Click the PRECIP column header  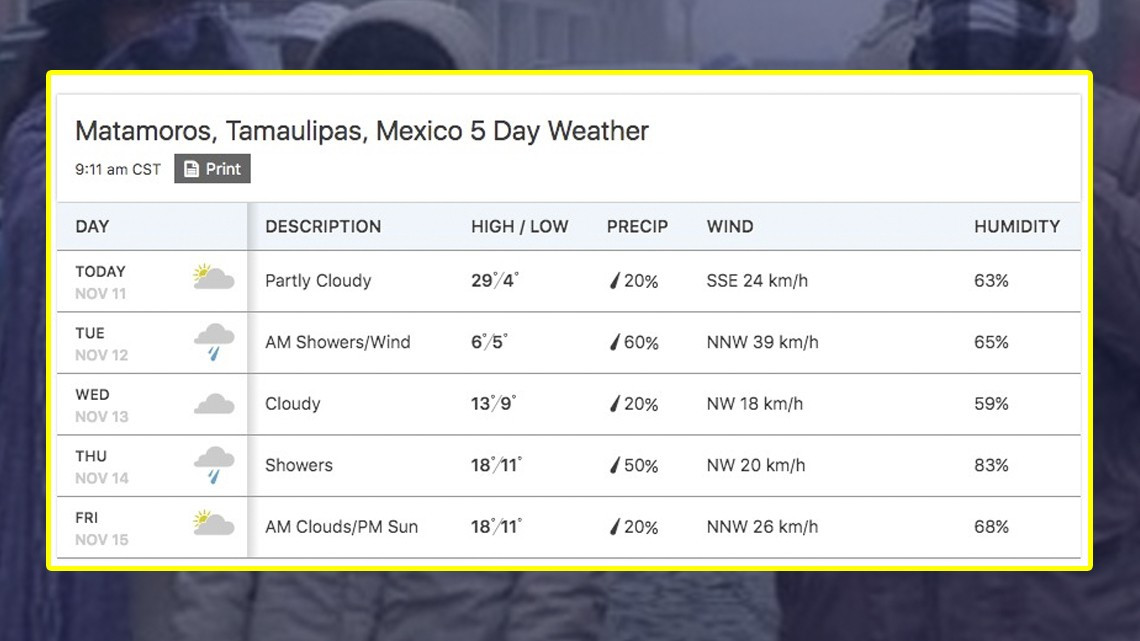[x=637, y=227]
